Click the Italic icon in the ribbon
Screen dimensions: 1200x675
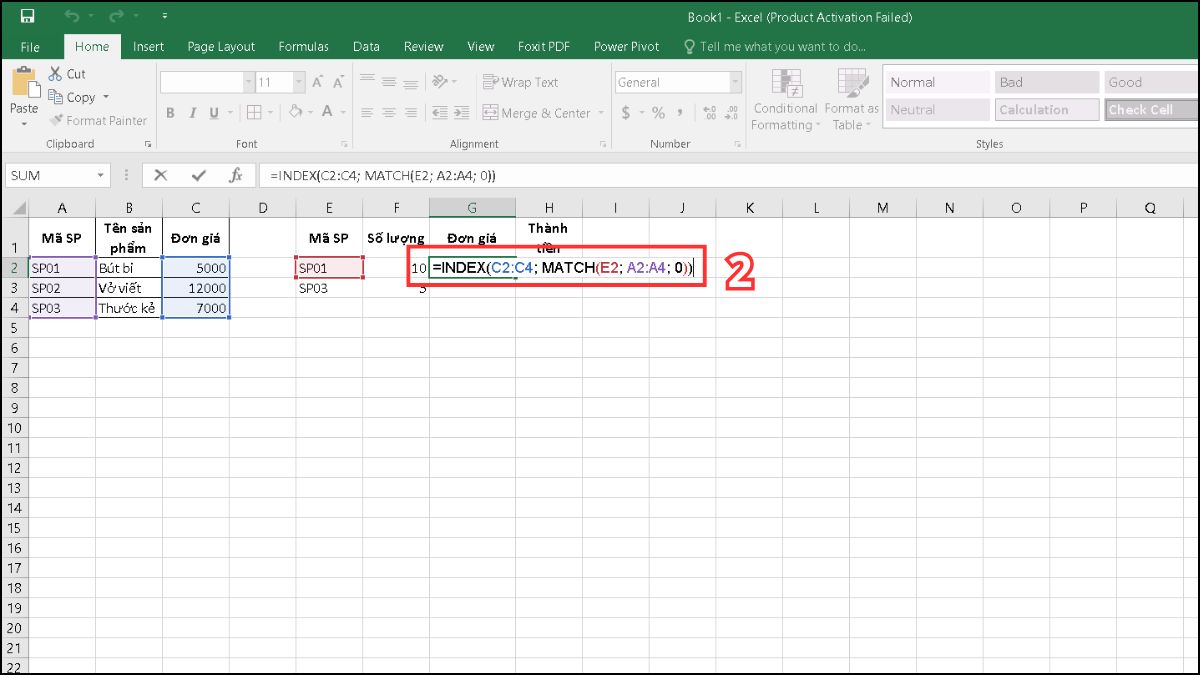[x=191, y=113]
